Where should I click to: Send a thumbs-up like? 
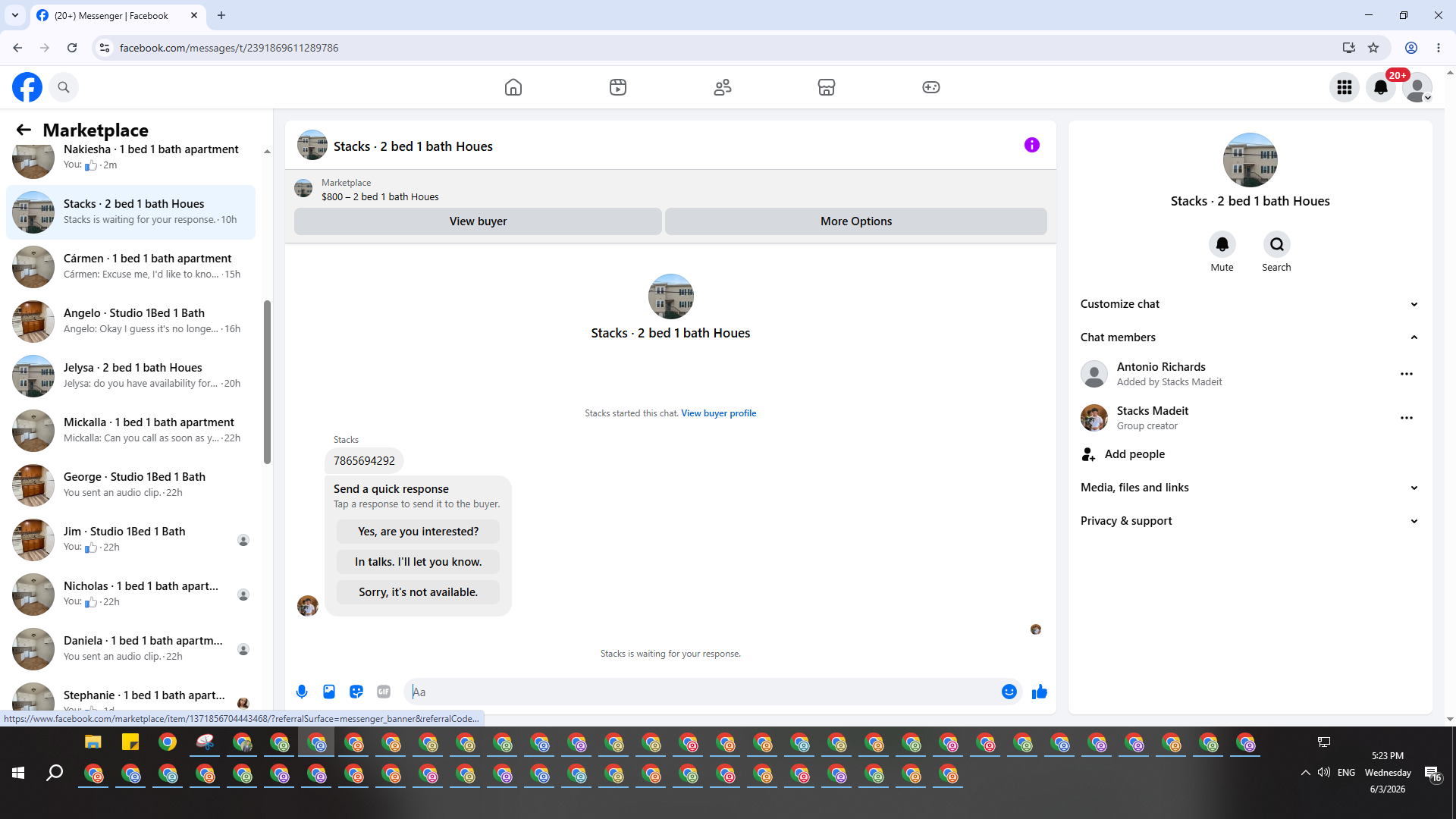[1040, 692]
